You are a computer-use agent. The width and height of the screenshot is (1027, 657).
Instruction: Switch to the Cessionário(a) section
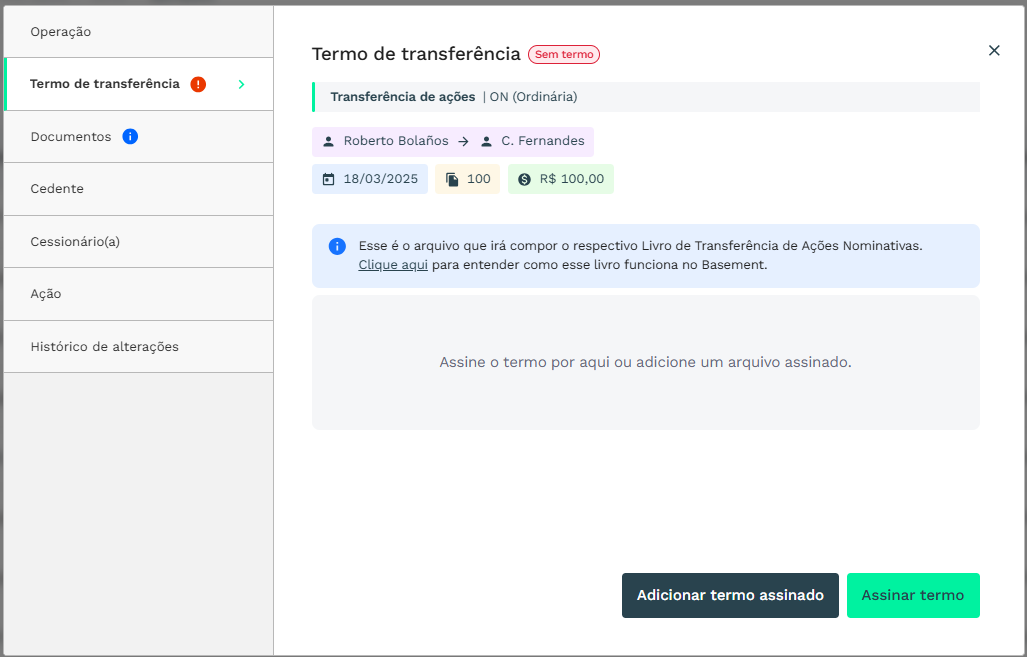(75, 242)
